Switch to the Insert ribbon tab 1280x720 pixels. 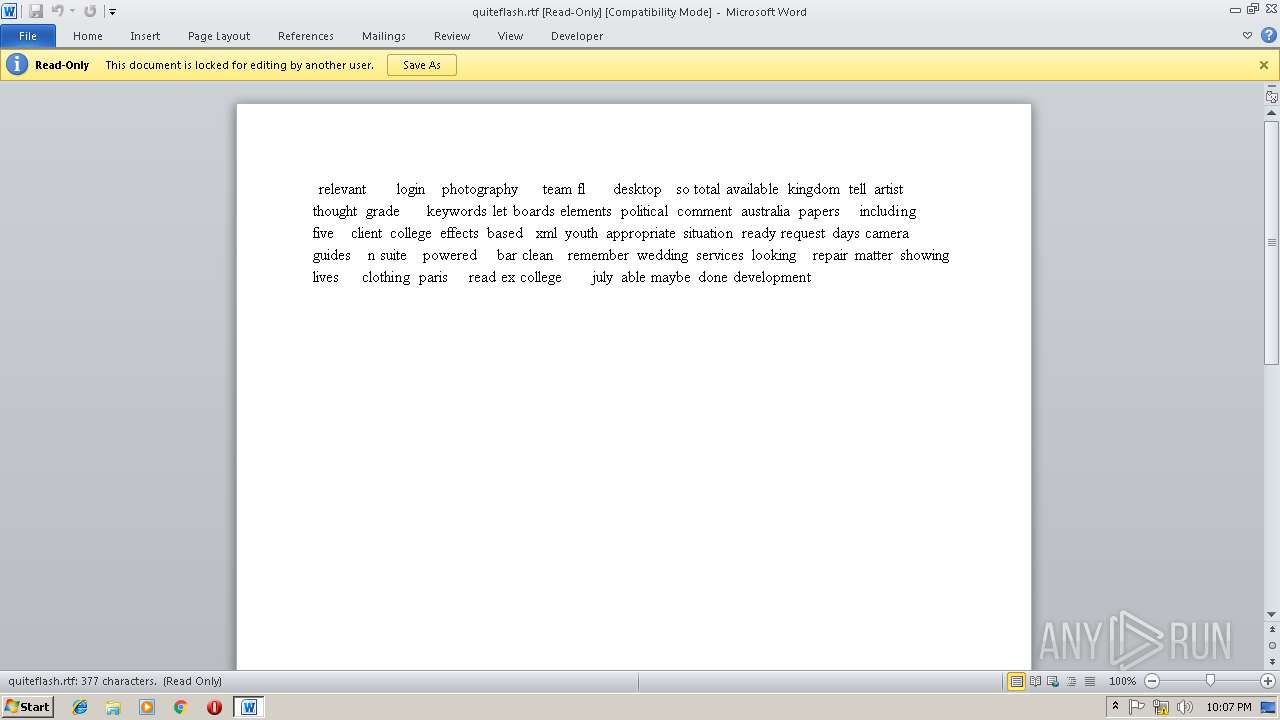(x=145, y=36)
